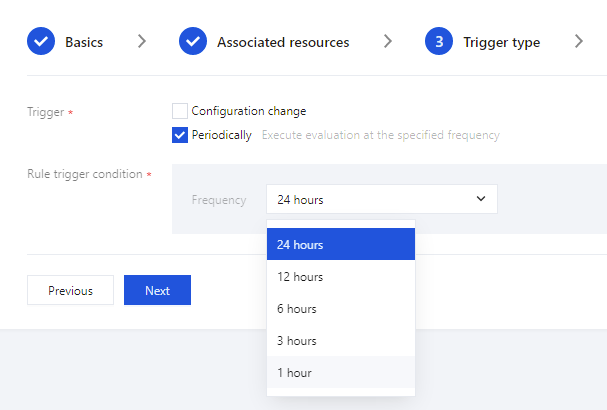This screenshot has width=607, height=410.
Task: Open the Basics step label
Action: click(84, 42)
